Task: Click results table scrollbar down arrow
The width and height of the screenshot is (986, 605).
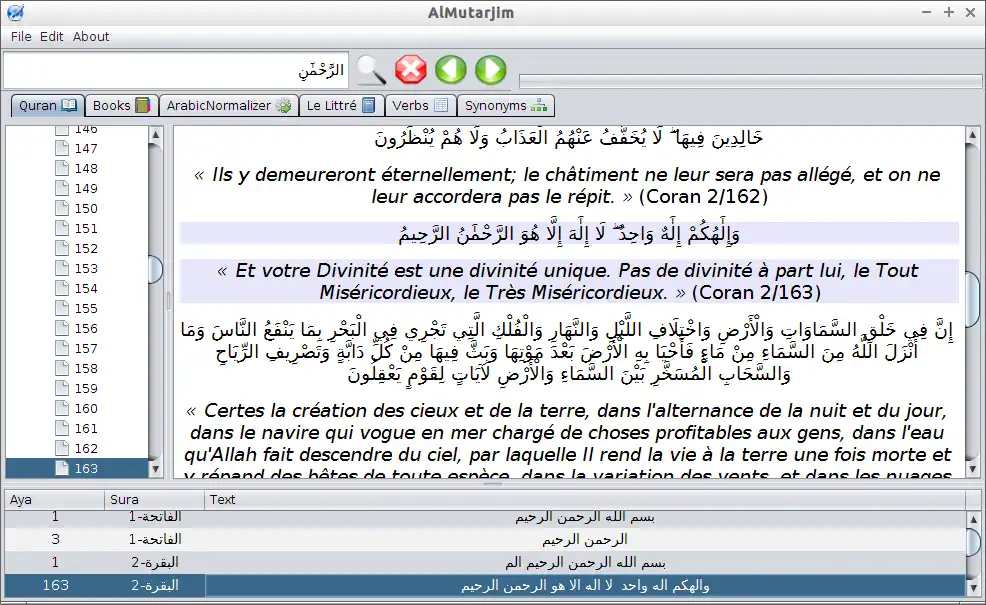Action: 973,589
